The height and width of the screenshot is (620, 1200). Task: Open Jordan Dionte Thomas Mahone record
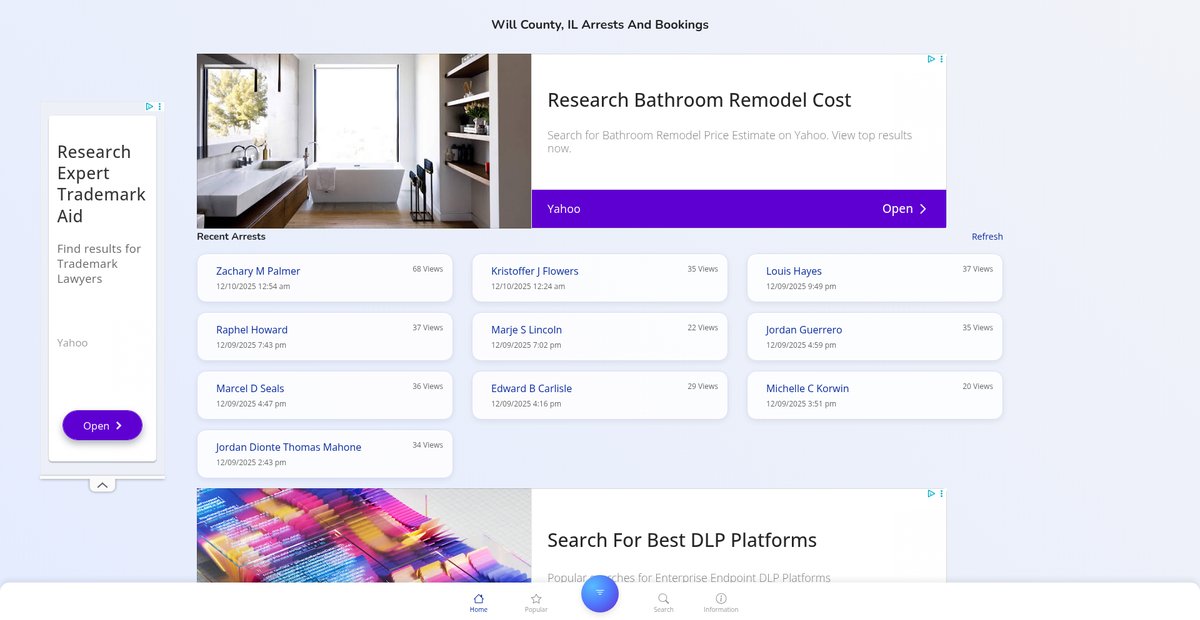coord(288,447)
